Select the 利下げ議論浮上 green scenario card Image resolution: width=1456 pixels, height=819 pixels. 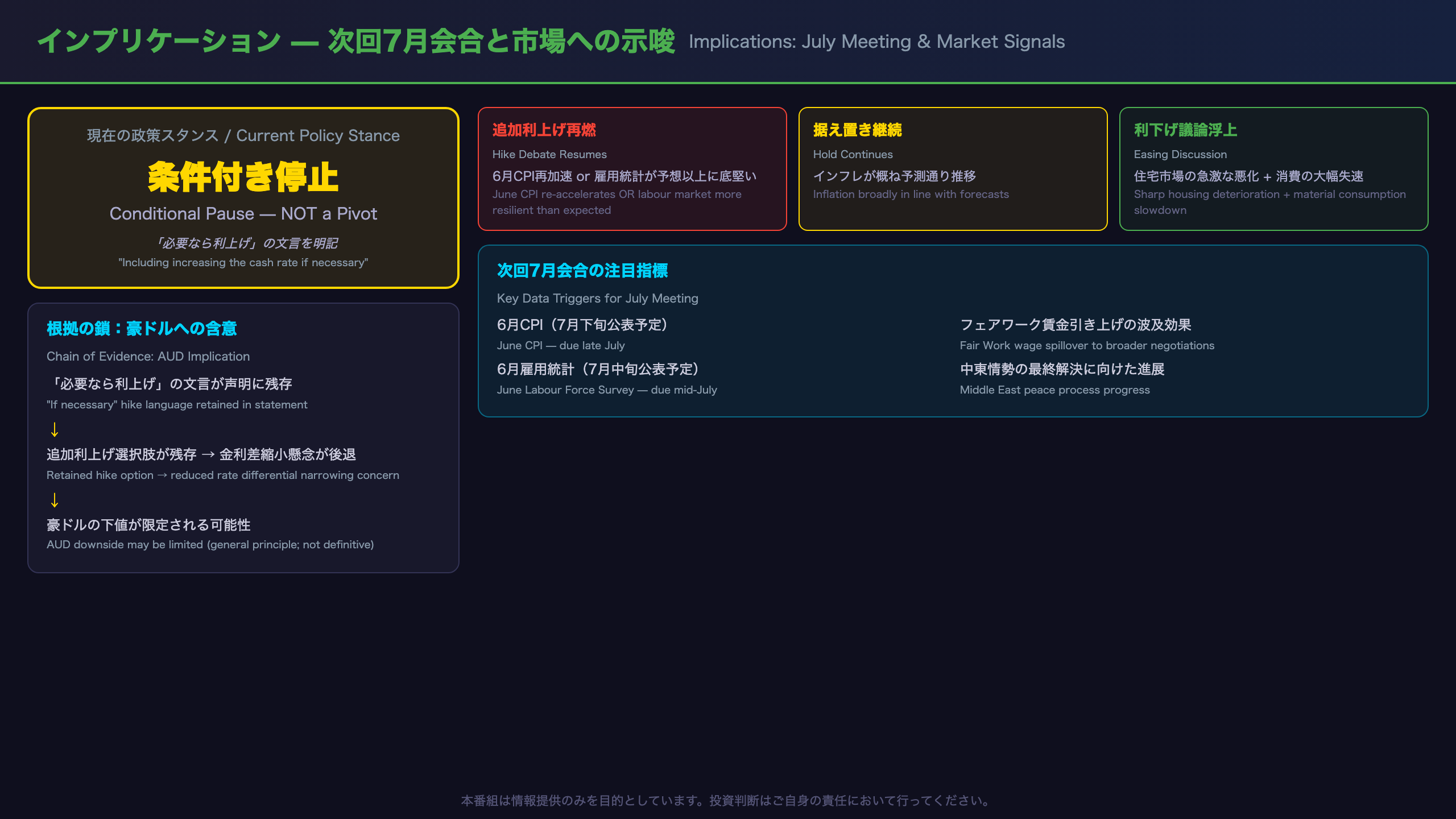pyautogui.click(x=1273, y=169)
